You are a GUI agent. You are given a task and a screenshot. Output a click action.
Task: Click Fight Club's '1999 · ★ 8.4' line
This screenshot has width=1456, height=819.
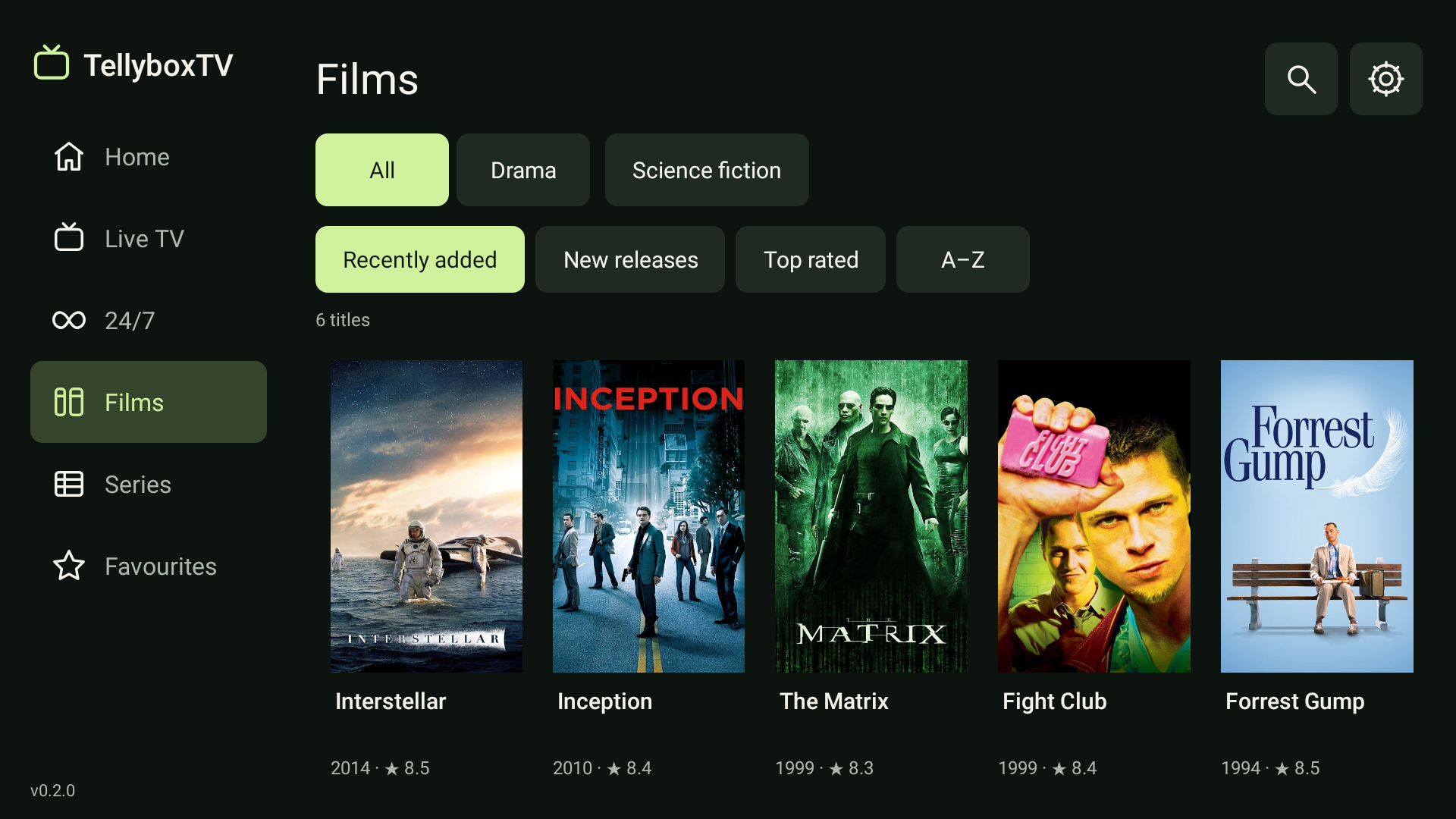coord(1047,768)
